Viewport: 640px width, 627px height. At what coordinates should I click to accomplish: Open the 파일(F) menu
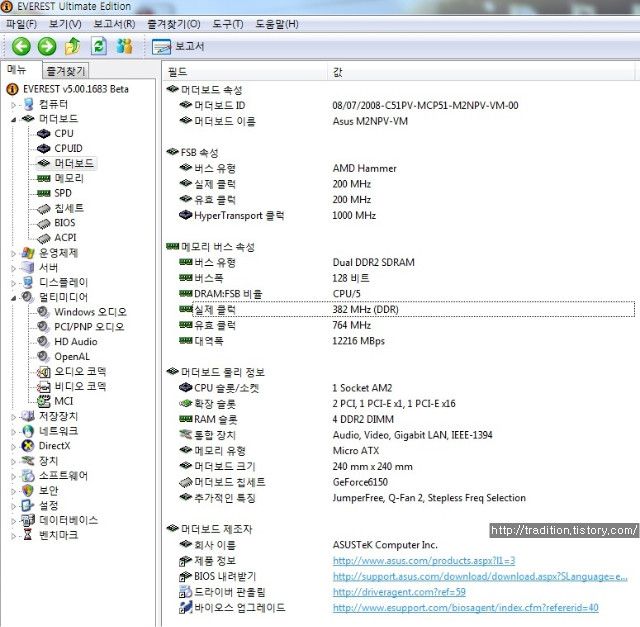(21, 24)
